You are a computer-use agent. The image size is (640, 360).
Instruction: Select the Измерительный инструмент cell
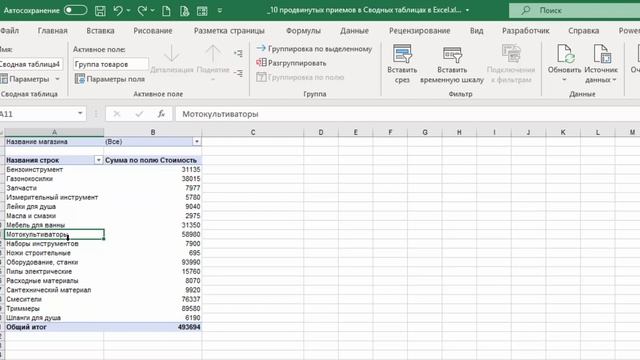coord(54,197)
